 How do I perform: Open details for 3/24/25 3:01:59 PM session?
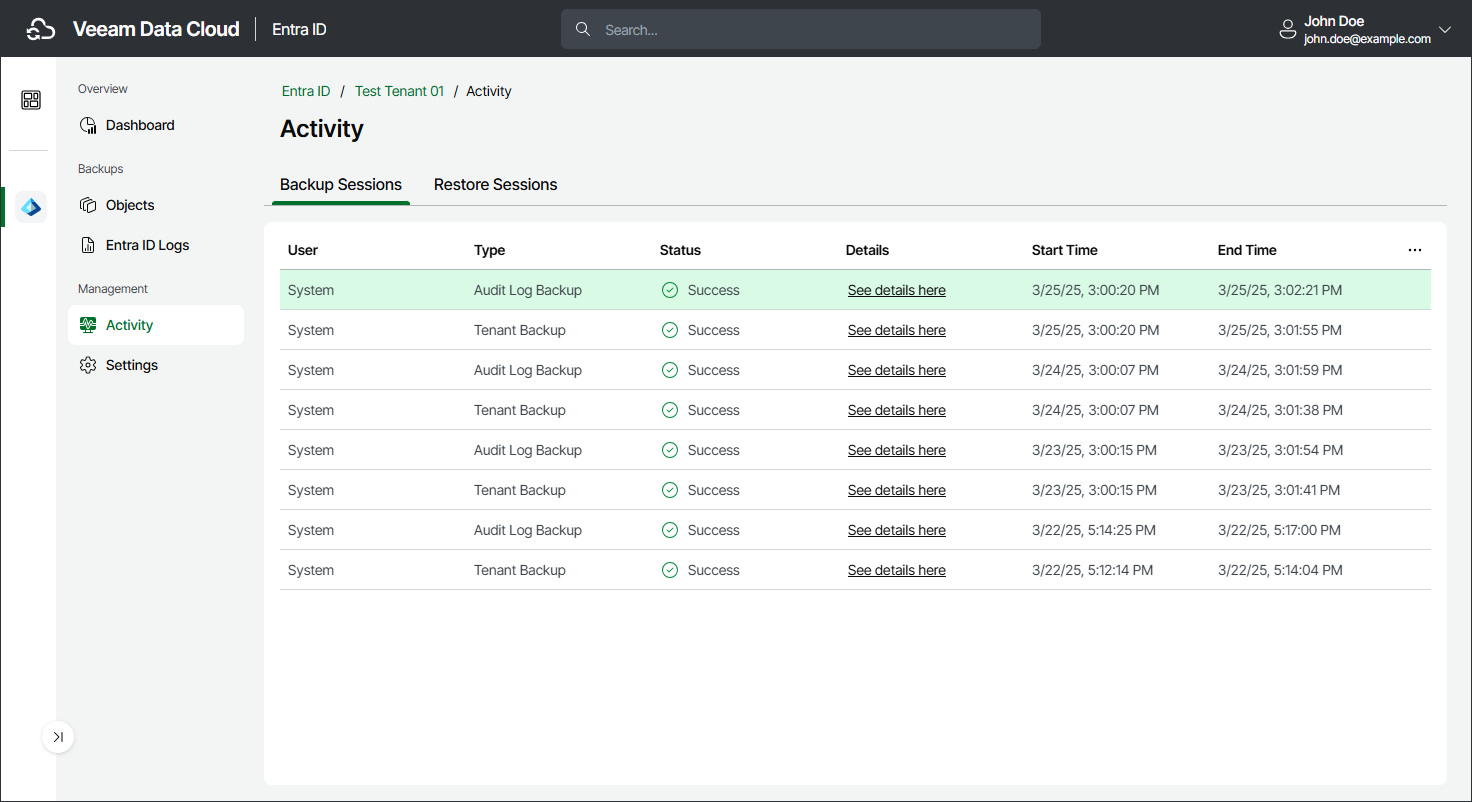(897, 370)
